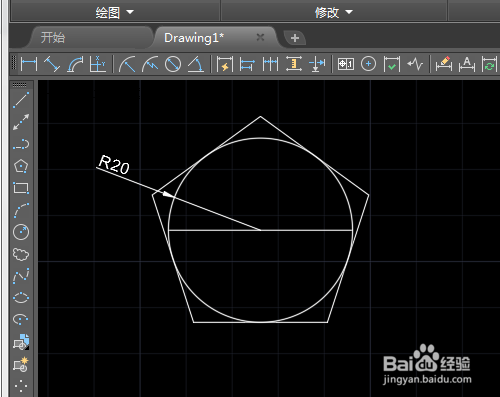The image size is (500, 397).
Task: Click the dimension toolbar grip handle
Action: tap(14, 63)
